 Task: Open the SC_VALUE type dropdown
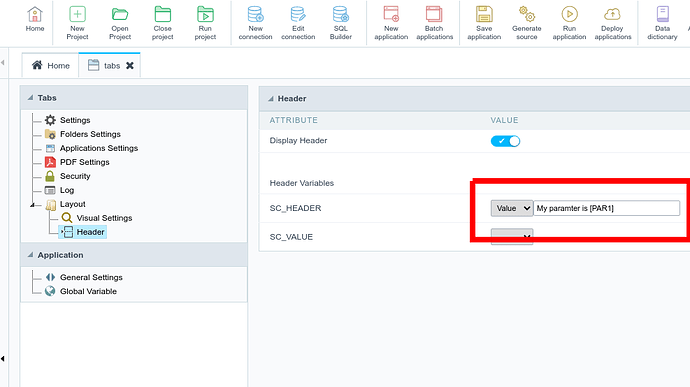pos(512,236)
